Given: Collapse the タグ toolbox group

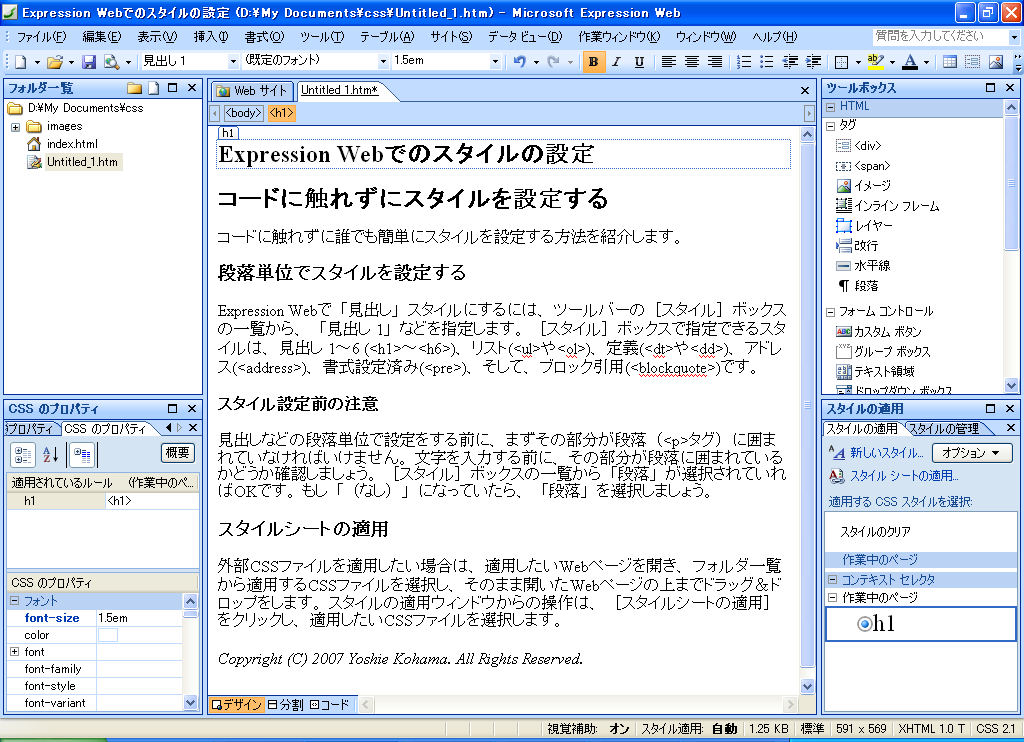Looking at the screenshot, I should (831, 126).
